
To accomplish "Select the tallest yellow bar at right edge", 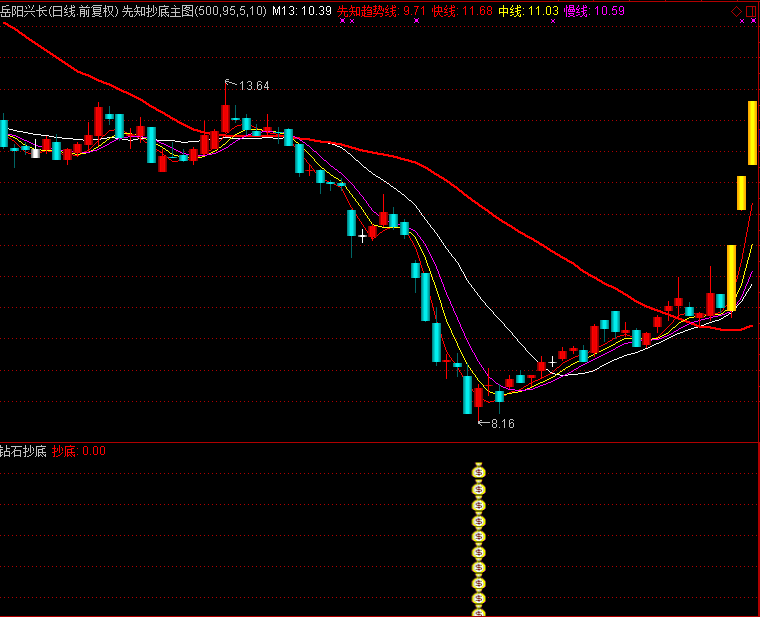I will click(752, 132).
